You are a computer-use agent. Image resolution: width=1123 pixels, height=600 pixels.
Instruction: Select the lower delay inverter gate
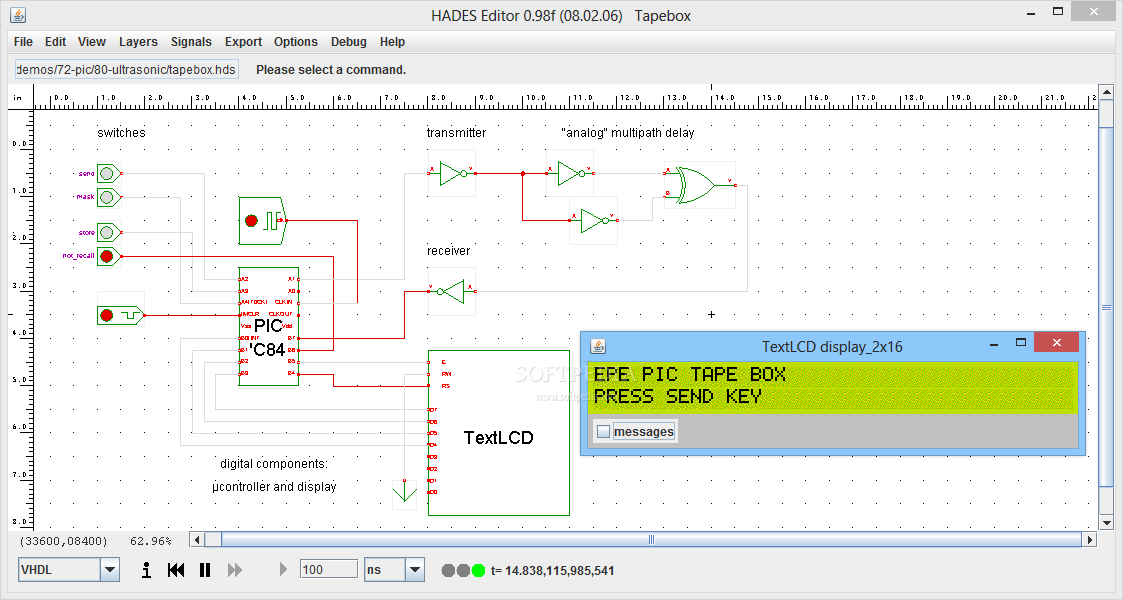(x=594, y=221)
